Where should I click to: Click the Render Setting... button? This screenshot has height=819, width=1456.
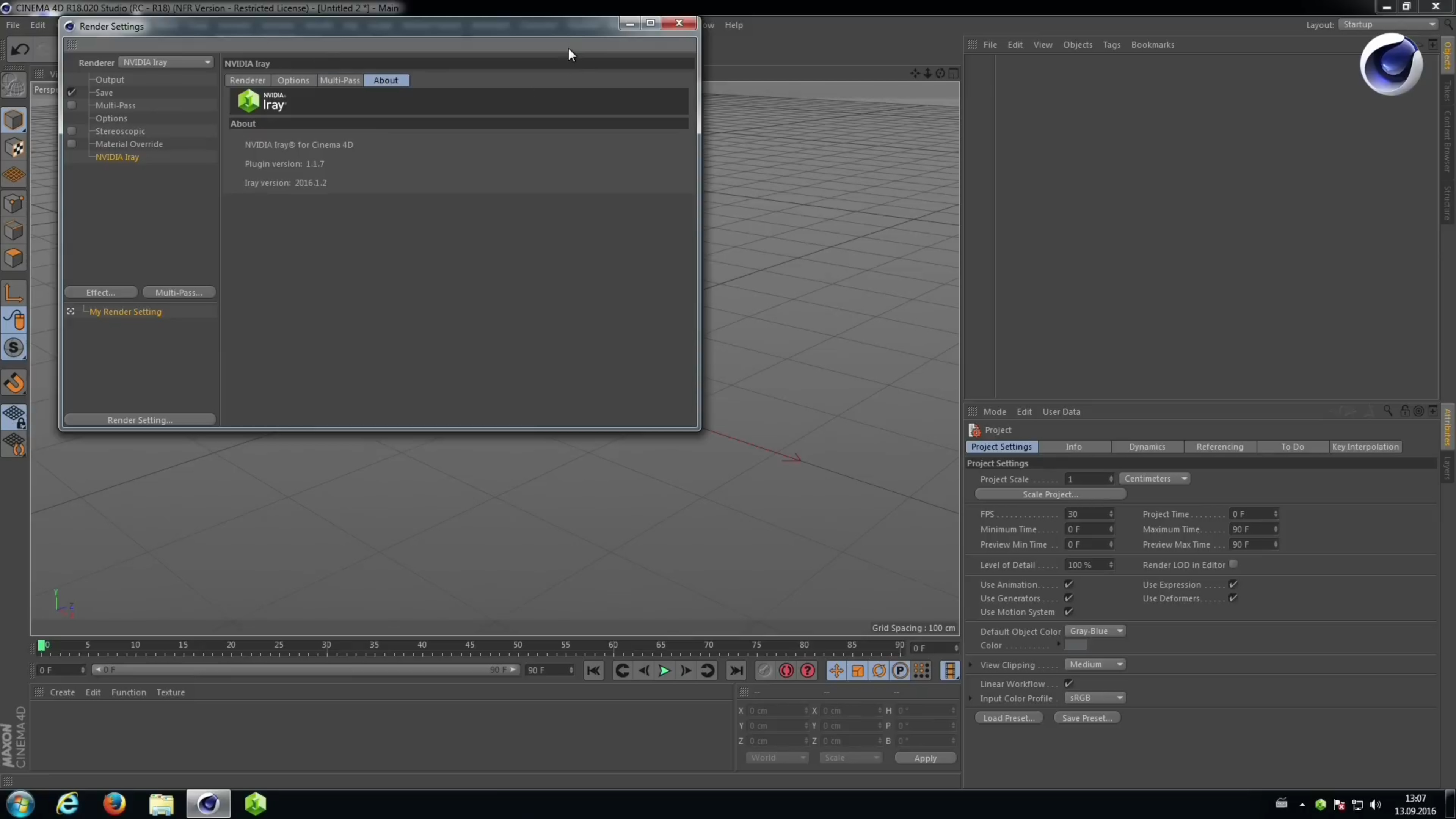pyautogui.click(x=140, y=420)
